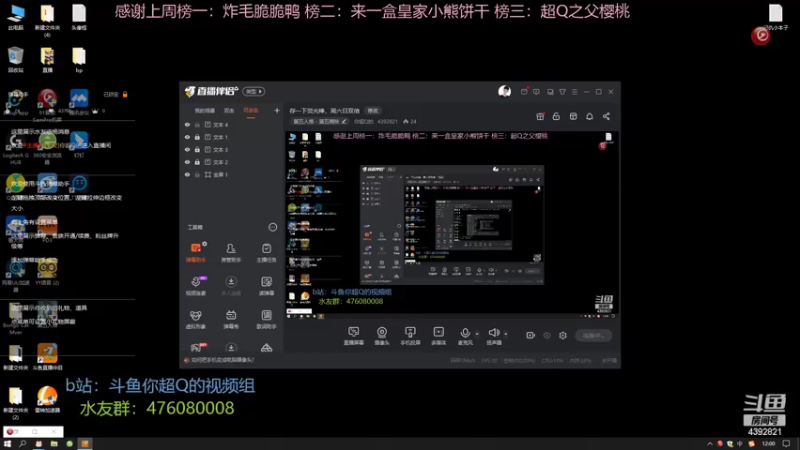Toggle visibility of 全屏 1 source

point(187,174)
